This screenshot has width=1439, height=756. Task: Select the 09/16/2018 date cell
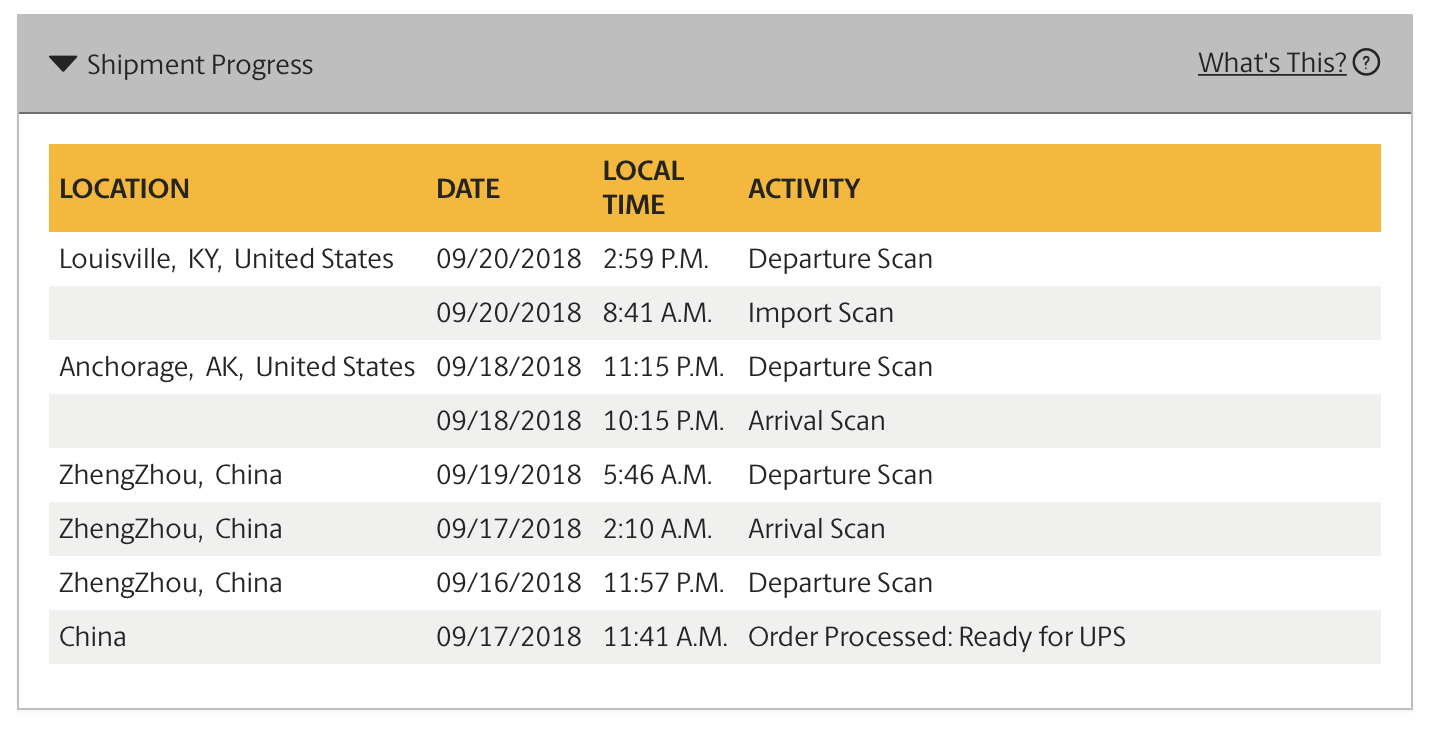coord(509,583)
